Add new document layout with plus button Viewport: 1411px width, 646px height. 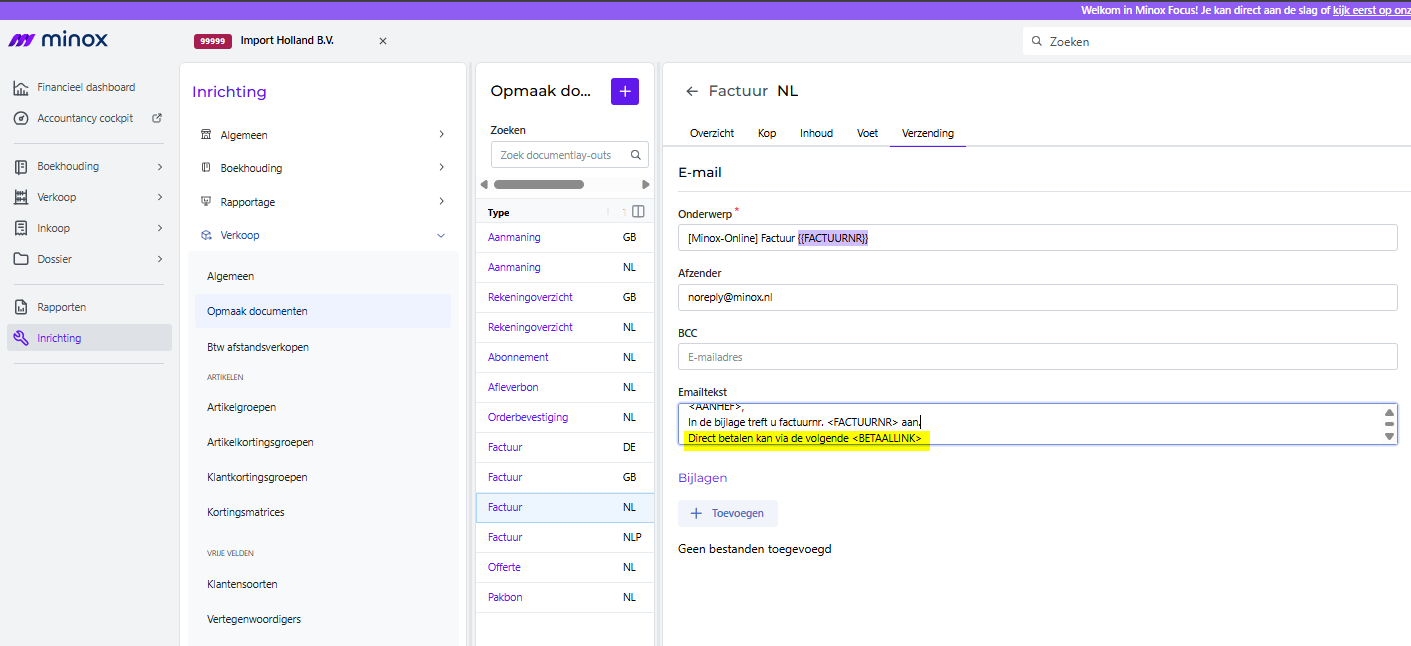click(x=625, y=91)
